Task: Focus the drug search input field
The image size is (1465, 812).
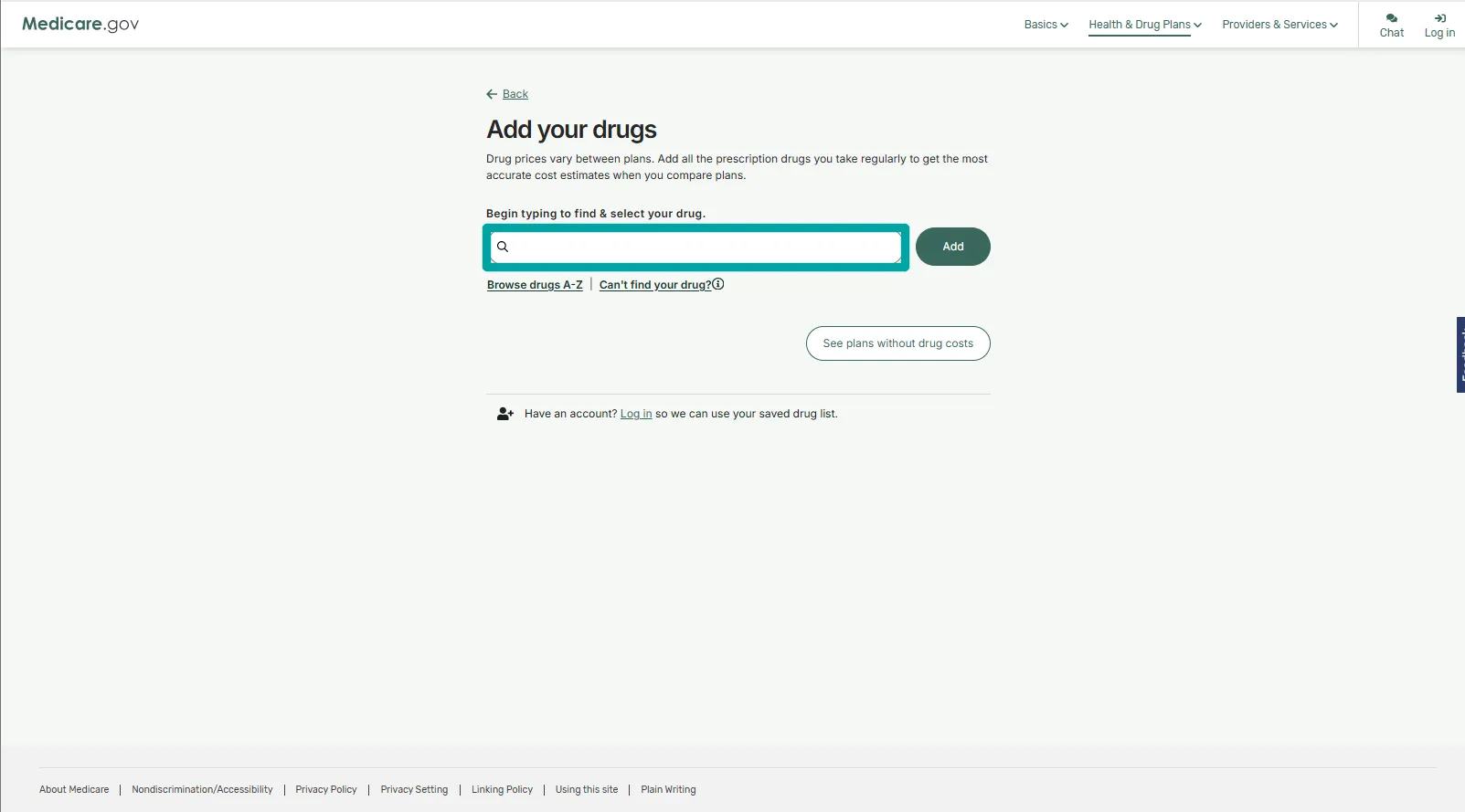Action: 696,247
